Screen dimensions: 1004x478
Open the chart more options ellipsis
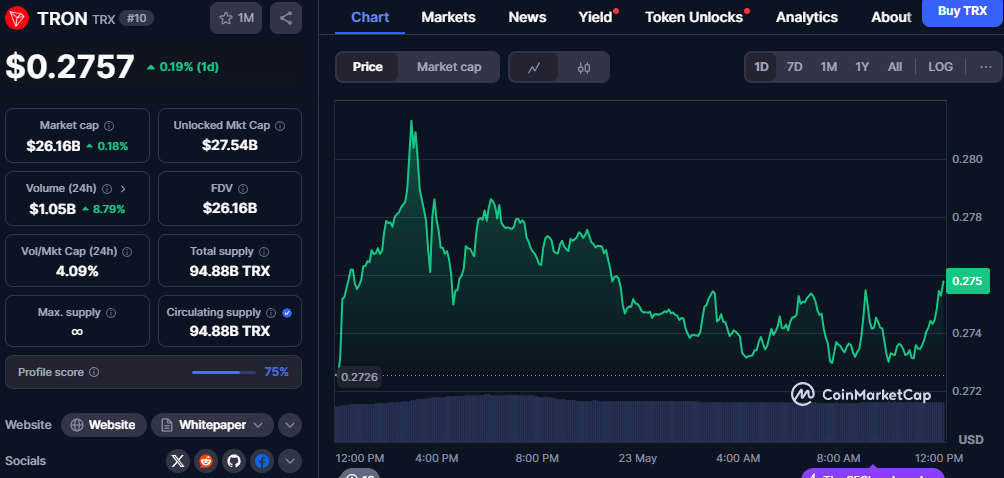point(985,67)
